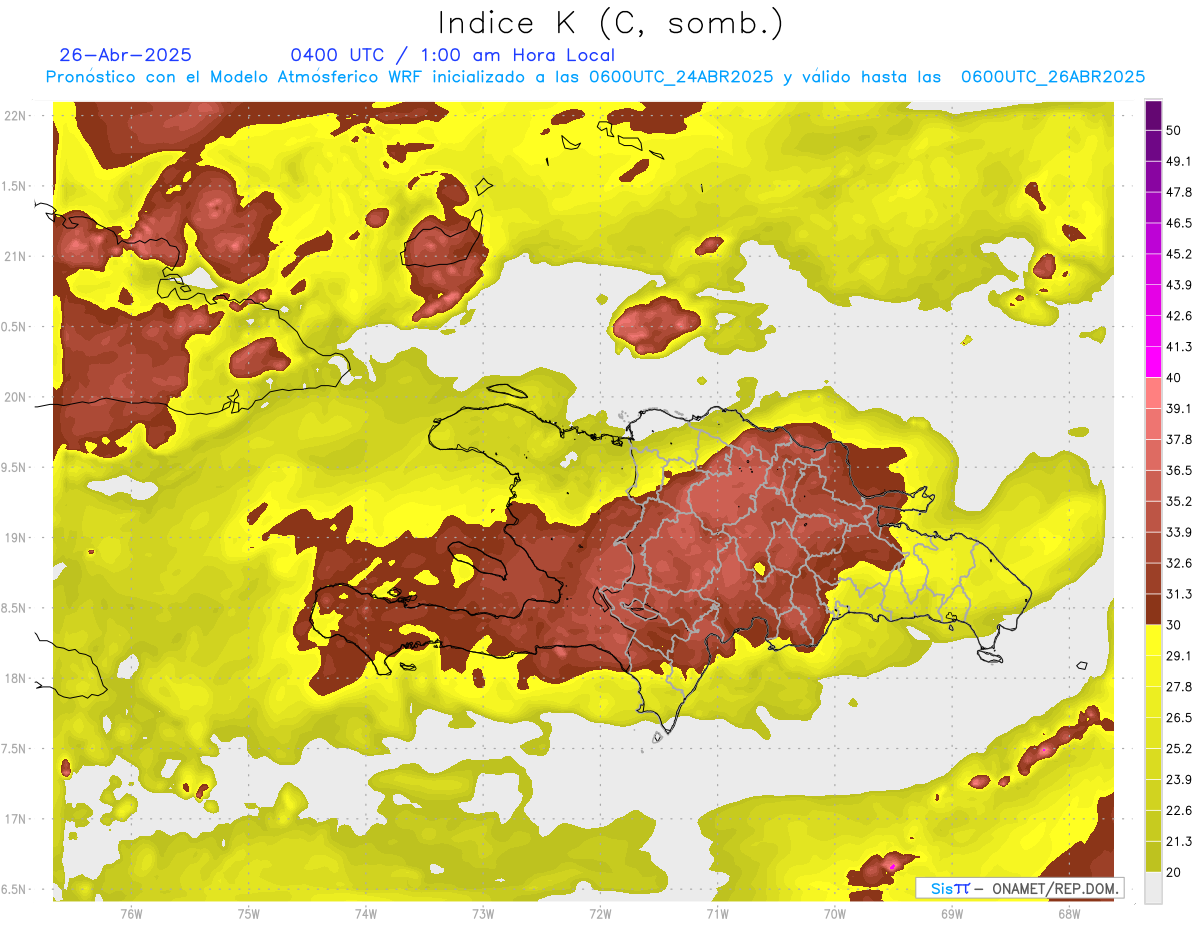The image size is (1200, 927).
Task: Click the "73W" longitude label
Action: tap(483, 913)
